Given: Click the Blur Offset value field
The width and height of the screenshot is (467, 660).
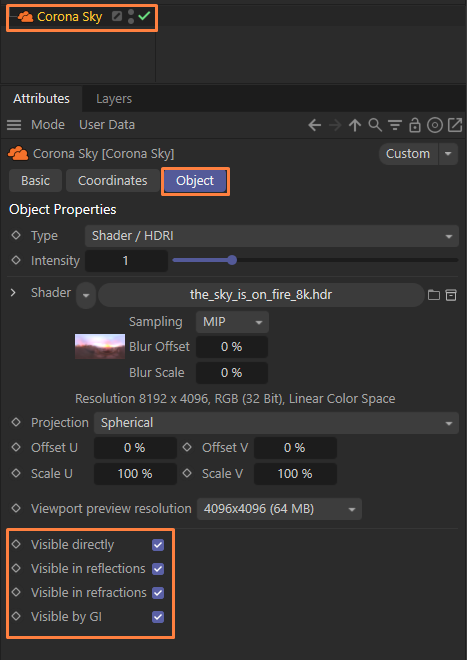Looking at the screenshot, I should click(232, 347).
